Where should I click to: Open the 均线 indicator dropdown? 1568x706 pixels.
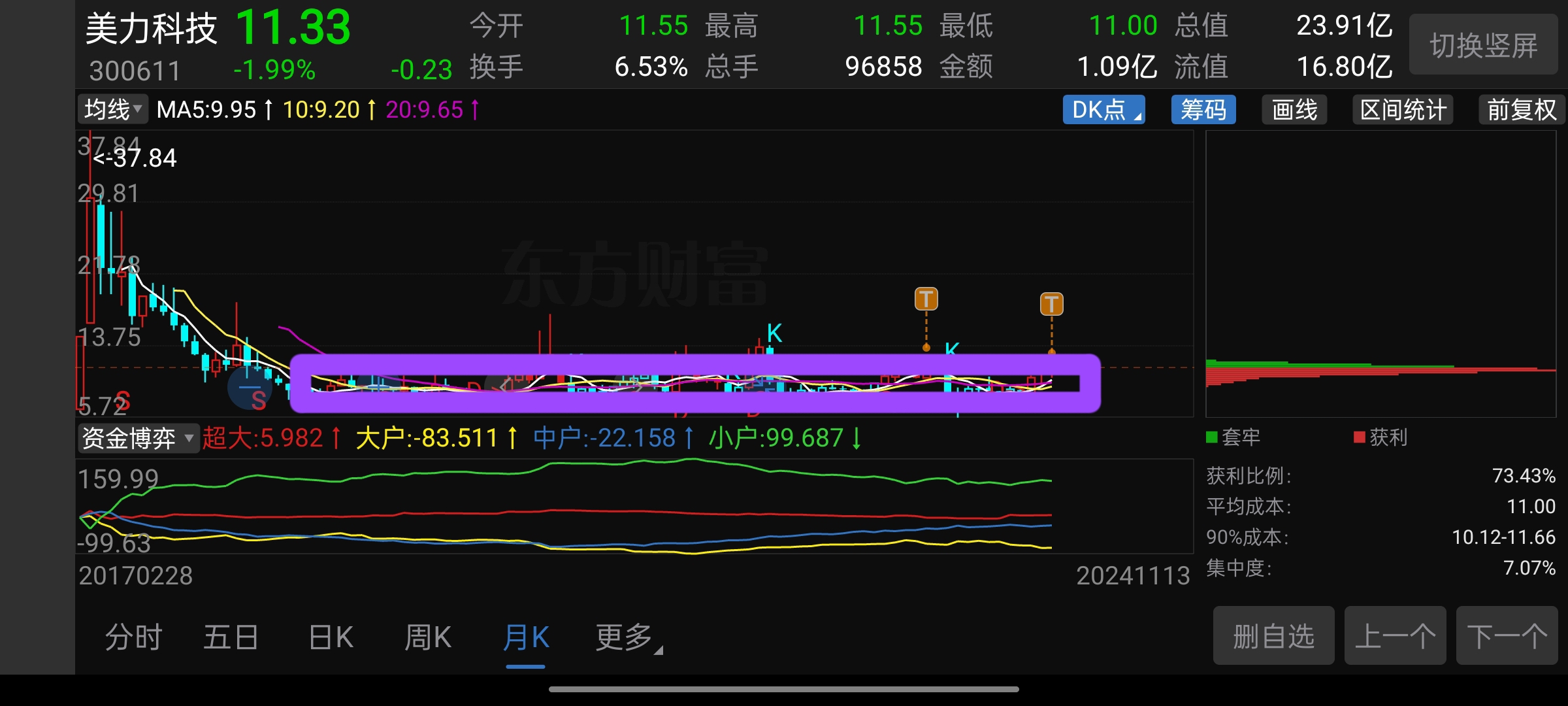tap(113, 110)
